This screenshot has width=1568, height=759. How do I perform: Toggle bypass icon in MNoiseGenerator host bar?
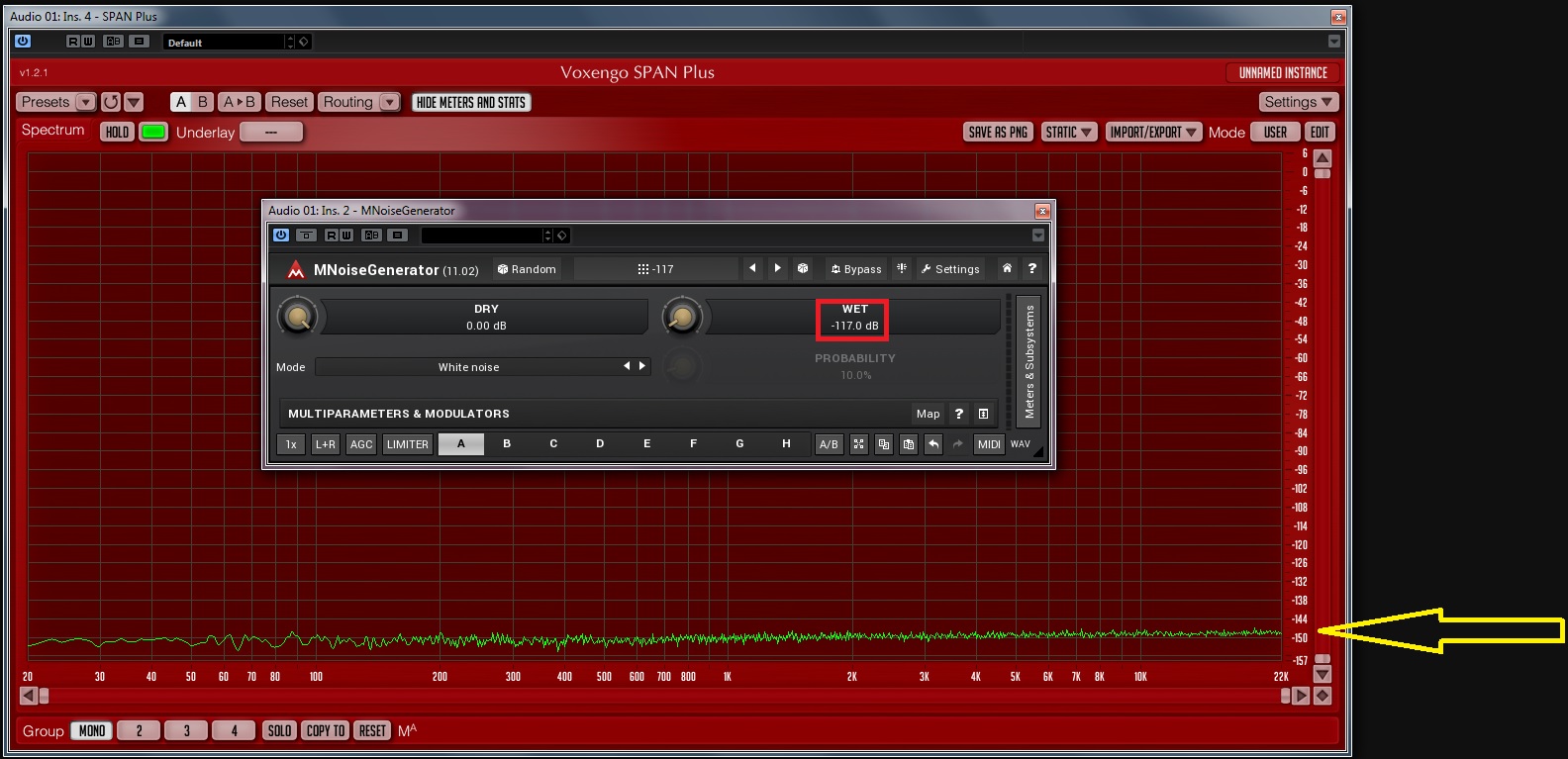click(307, 235)
